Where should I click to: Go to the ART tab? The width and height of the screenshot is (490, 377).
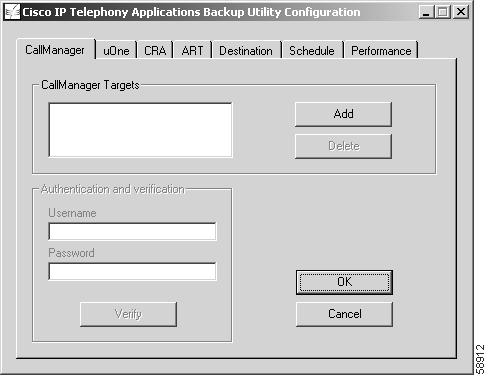(192, 51)
